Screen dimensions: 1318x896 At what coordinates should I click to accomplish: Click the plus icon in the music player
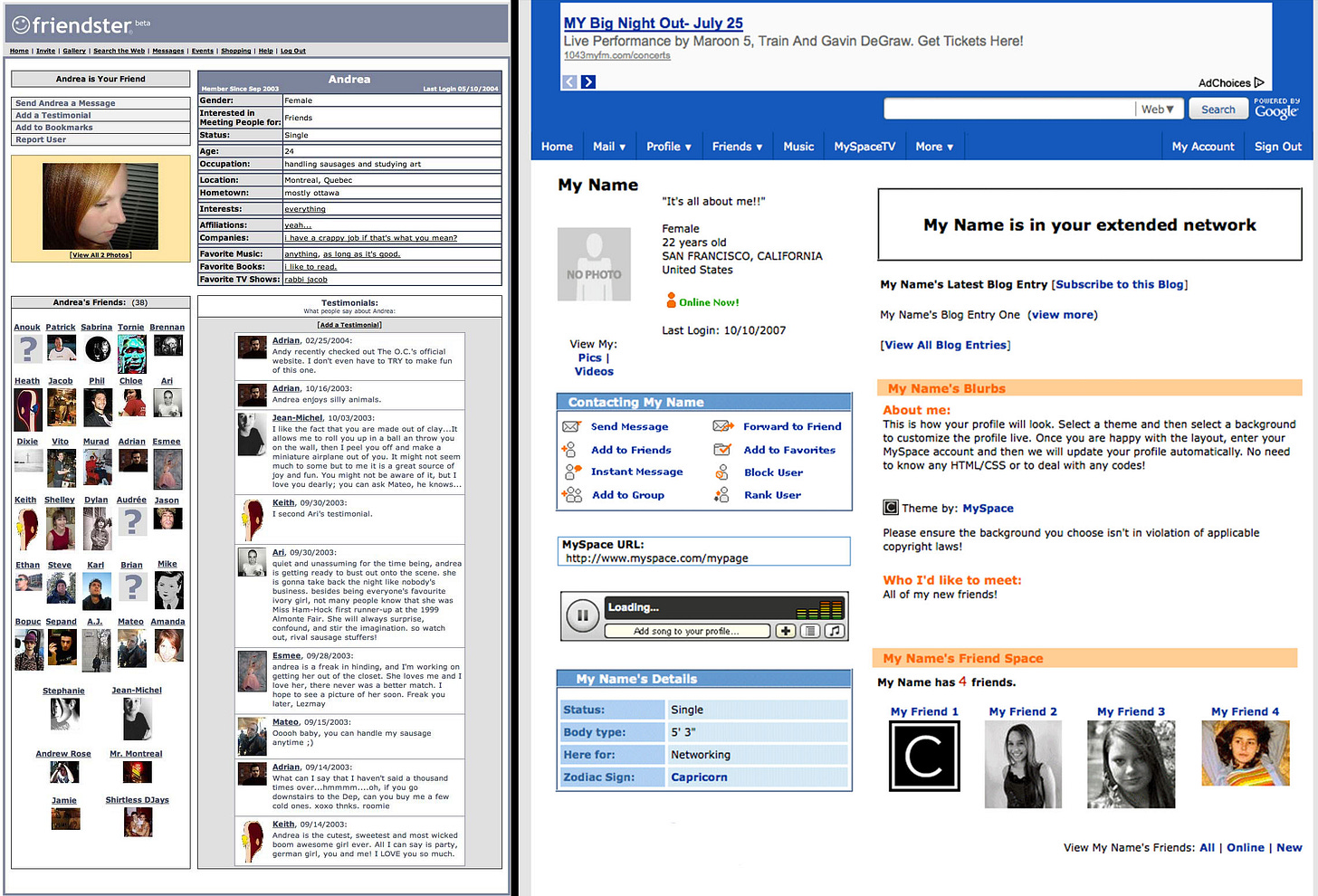786,631
